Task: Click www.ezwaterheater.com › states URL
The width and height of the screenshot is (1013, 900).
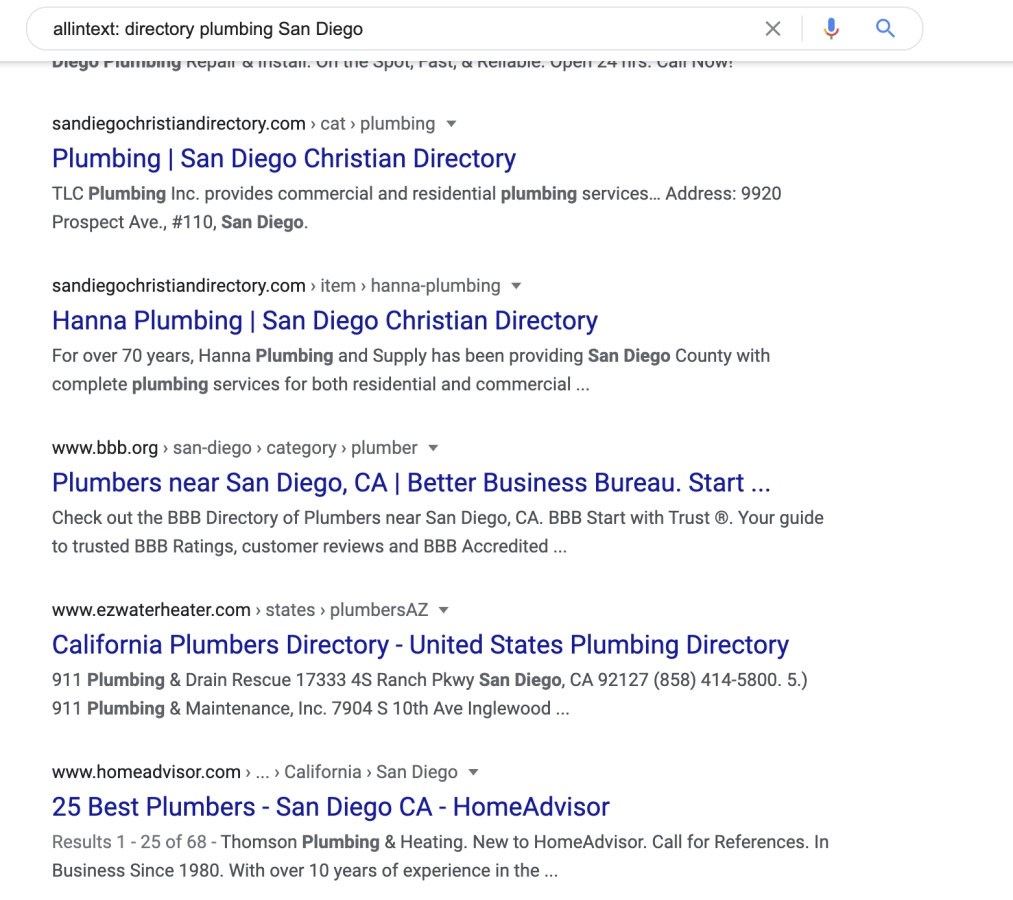Action: (240, 611)
